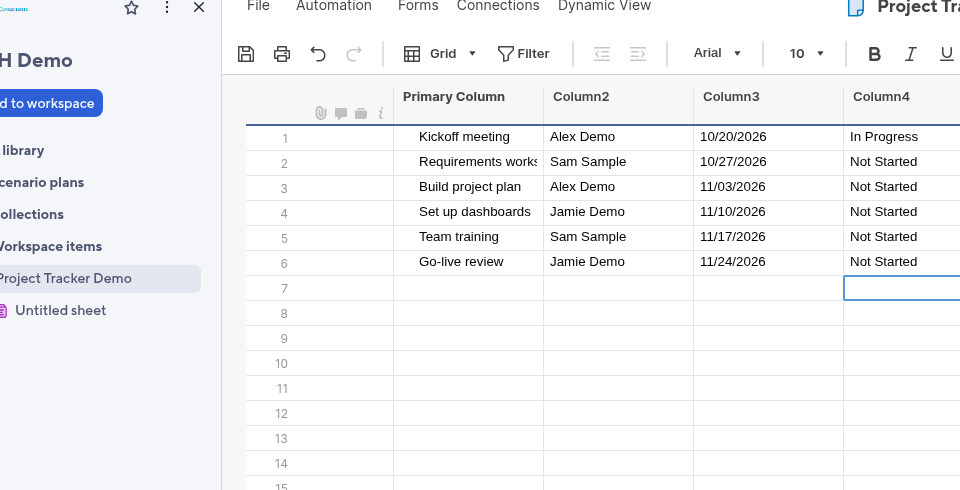This screenshot has height=490, width=960.
Task: Open the three-dot more options menu
Action: click(167, 7)
